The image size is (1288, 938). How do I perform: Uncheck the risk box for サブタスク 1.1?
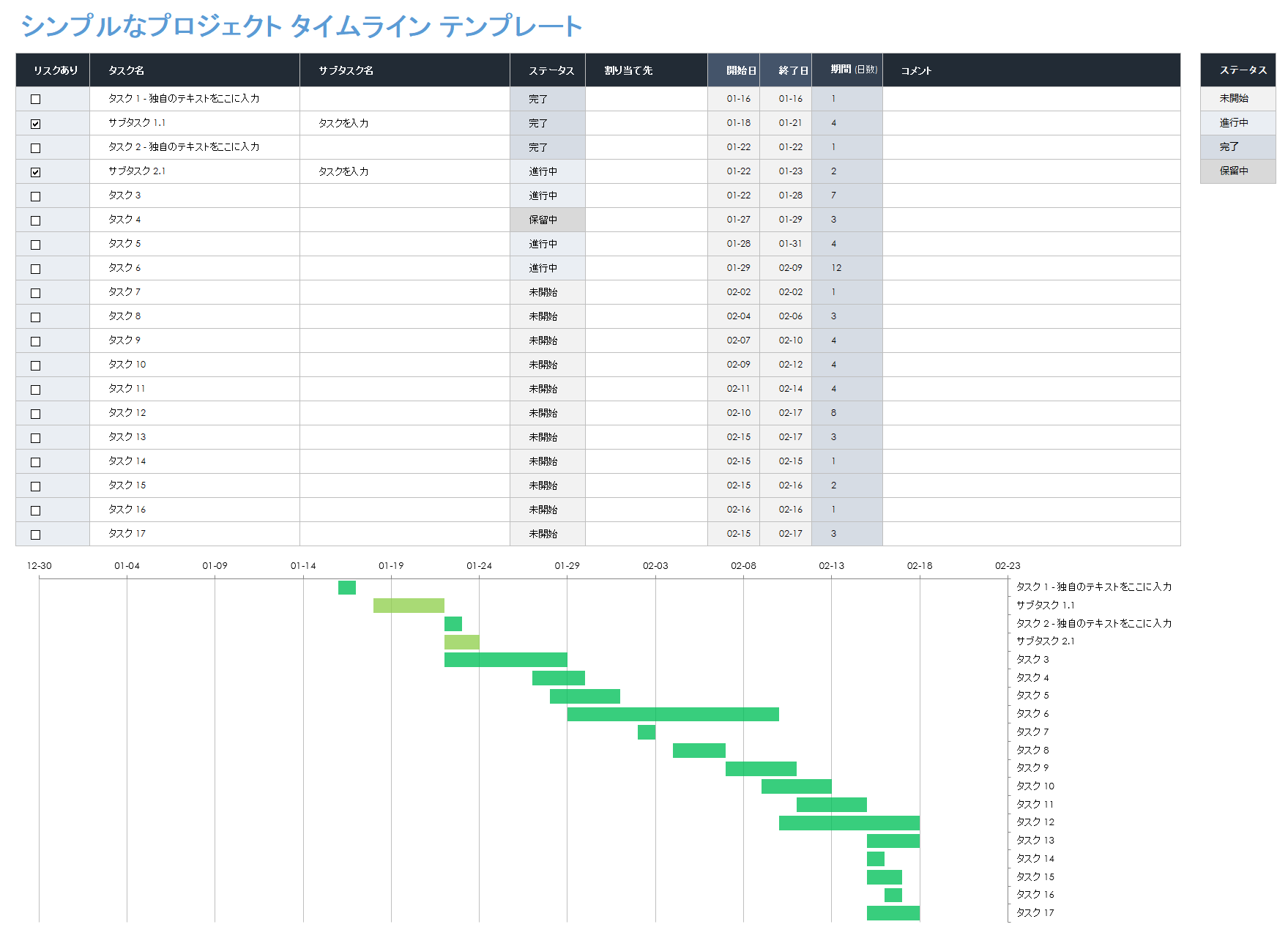click(35, 124)
